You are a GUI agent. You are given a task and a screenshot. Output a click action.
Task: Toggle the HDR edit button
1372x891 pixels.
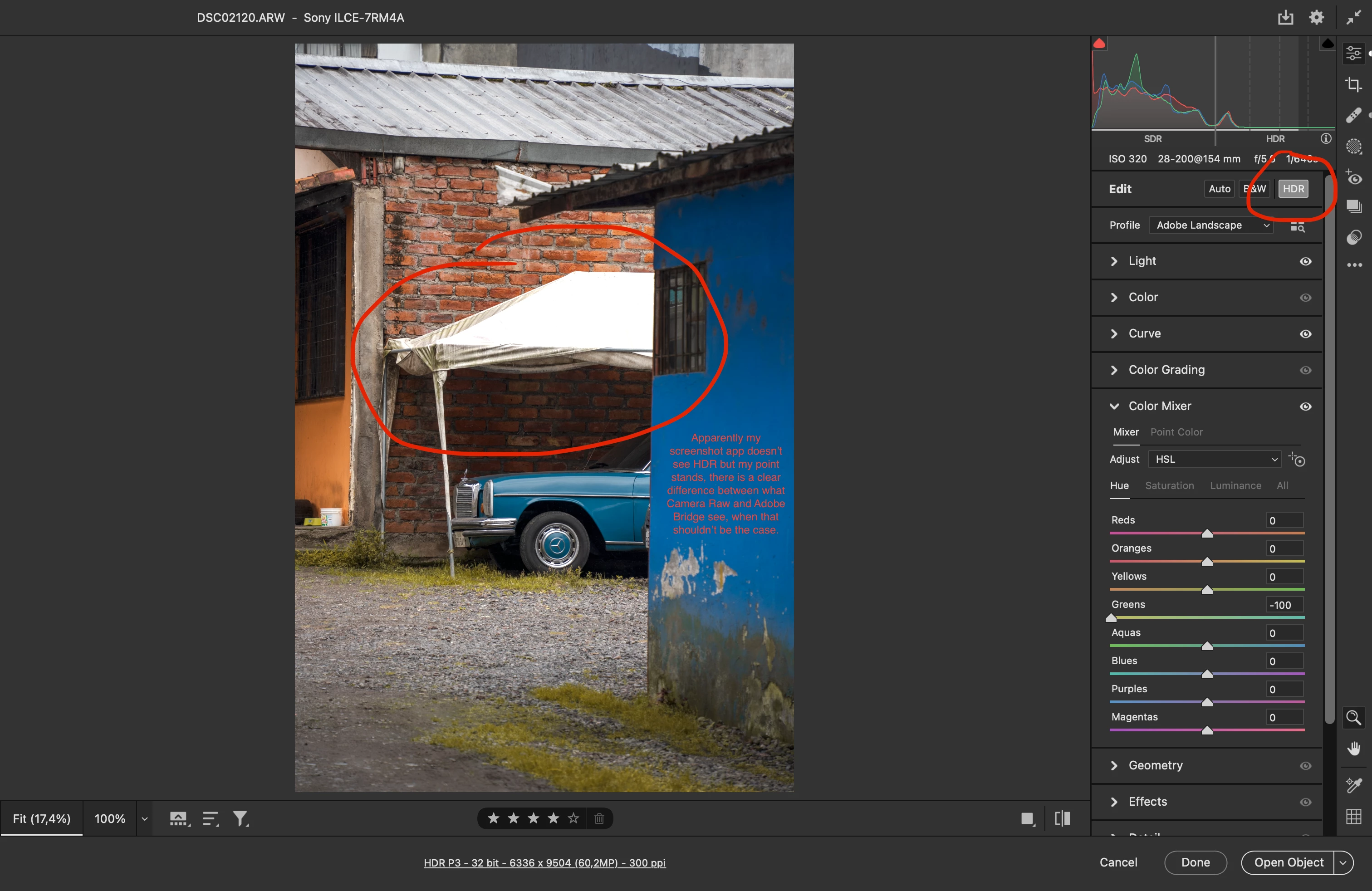pyautogui.click(x=1293, y=189)
